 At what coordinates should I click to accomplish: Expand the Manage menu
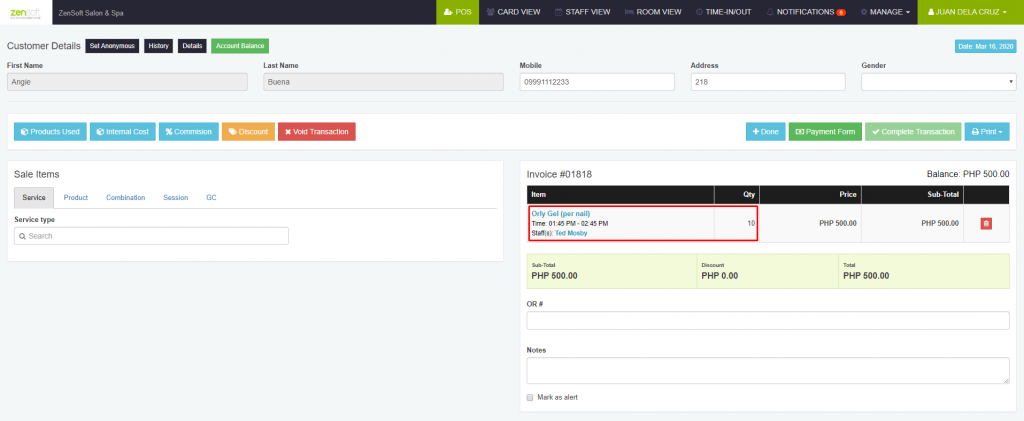(x=886, y=12)
